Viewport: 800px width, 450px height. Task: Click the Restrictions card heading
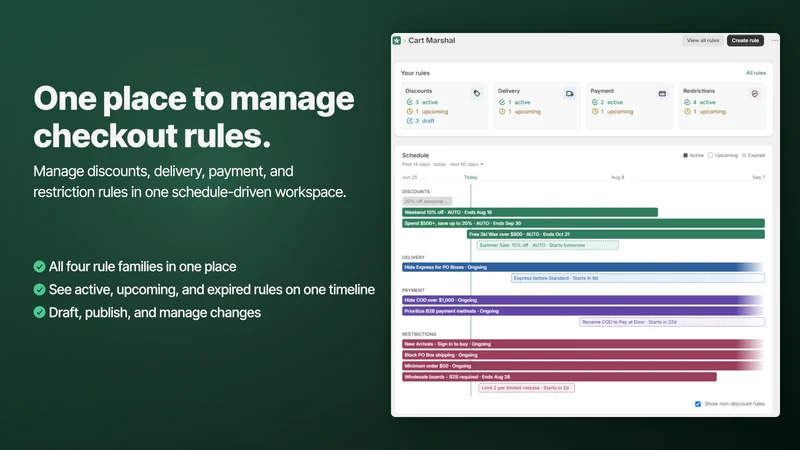(x=698, y=91)
